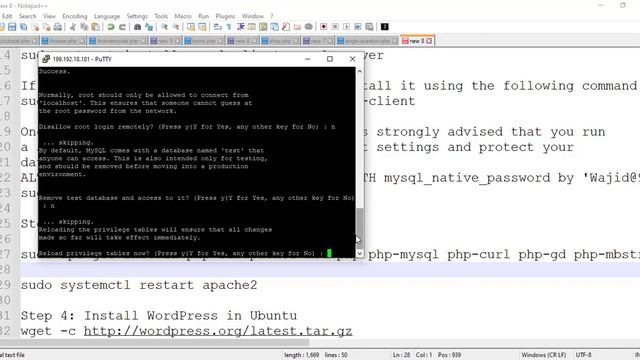Click 'UTF-8' encoding in status bar

584,355
